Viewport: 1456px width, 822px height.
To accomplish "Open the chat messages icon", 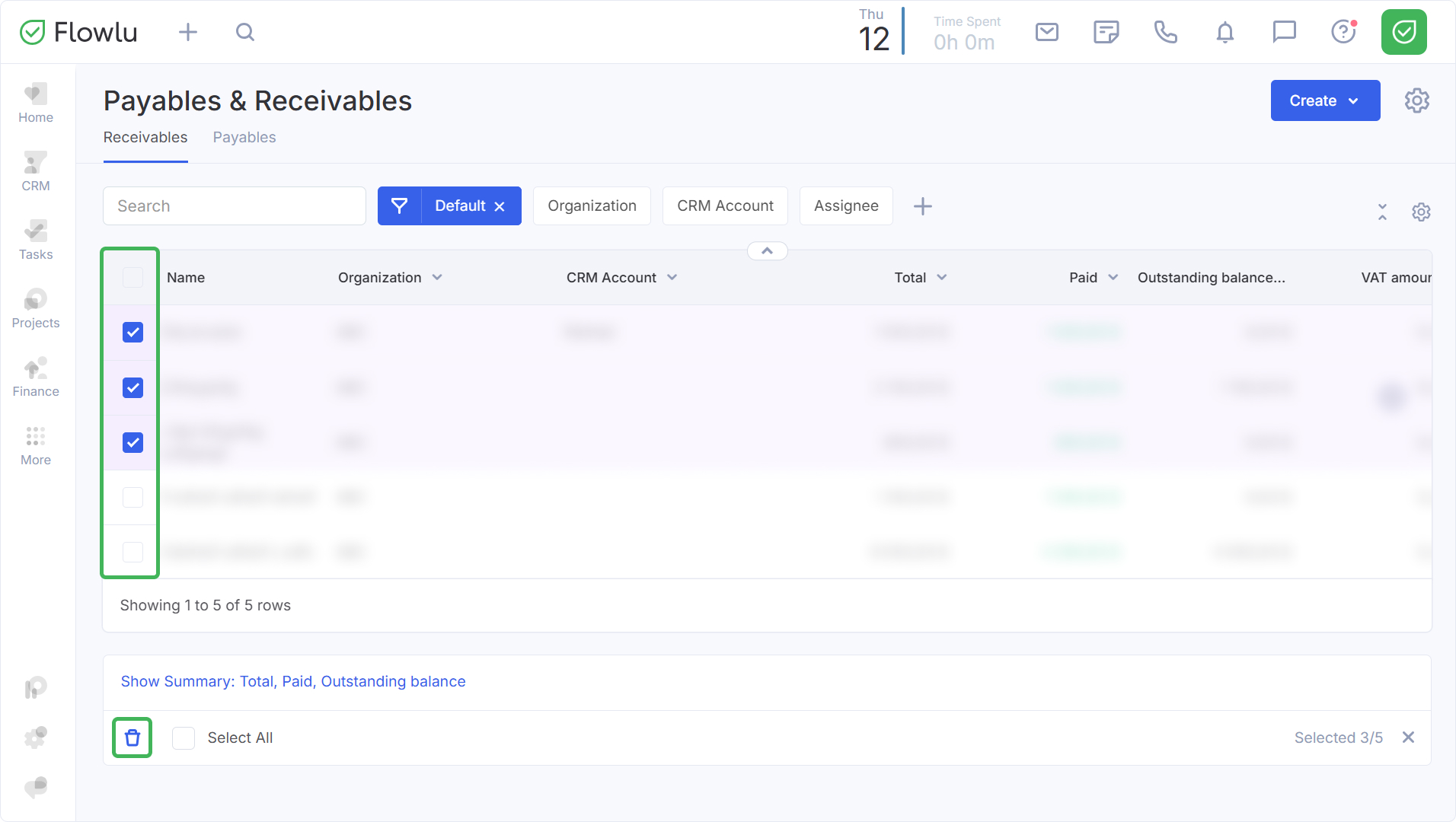I will point(1284,32).
